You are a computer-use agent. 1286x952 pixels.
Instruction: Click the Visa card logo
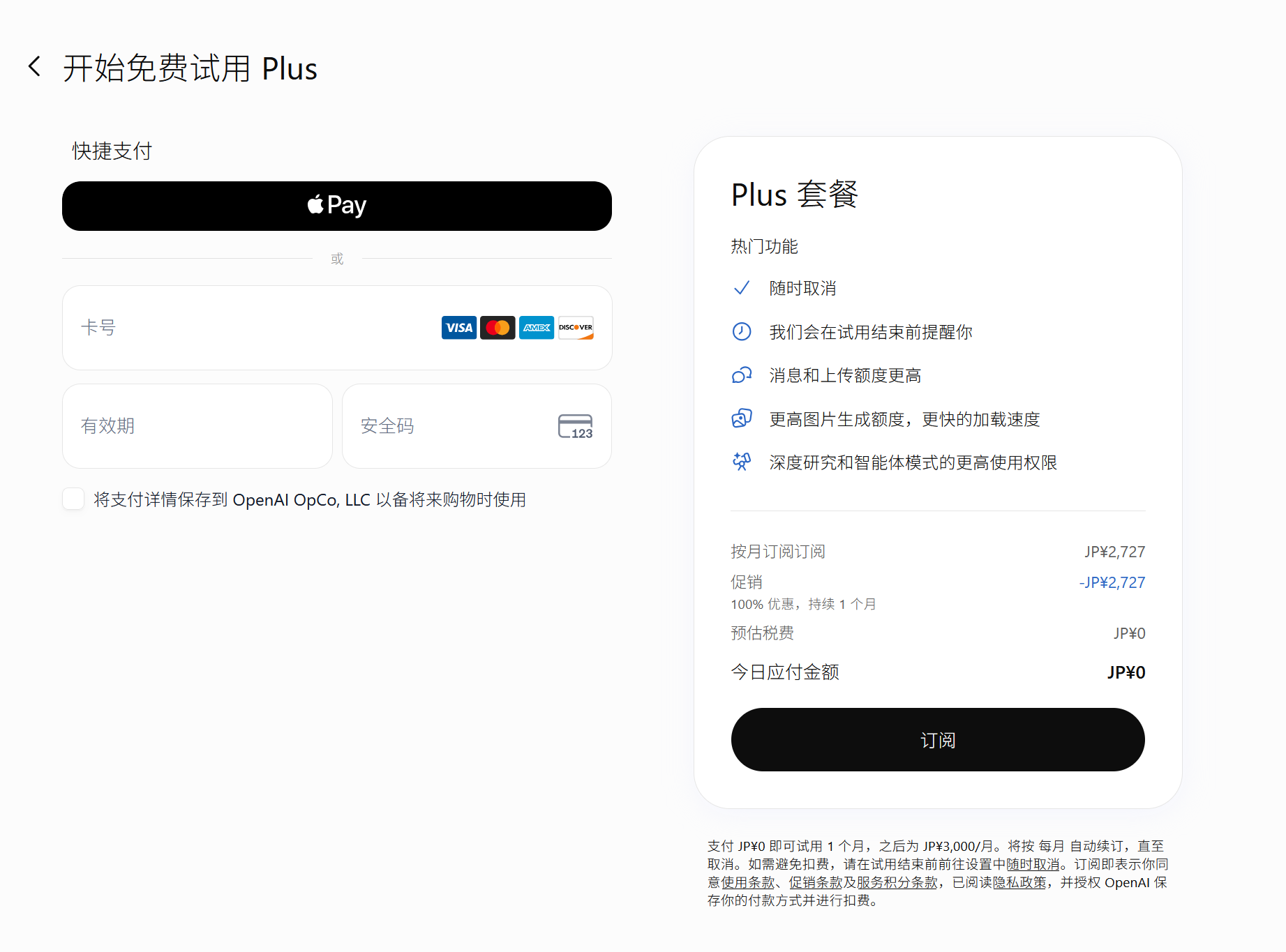click(x=459, y=328)
